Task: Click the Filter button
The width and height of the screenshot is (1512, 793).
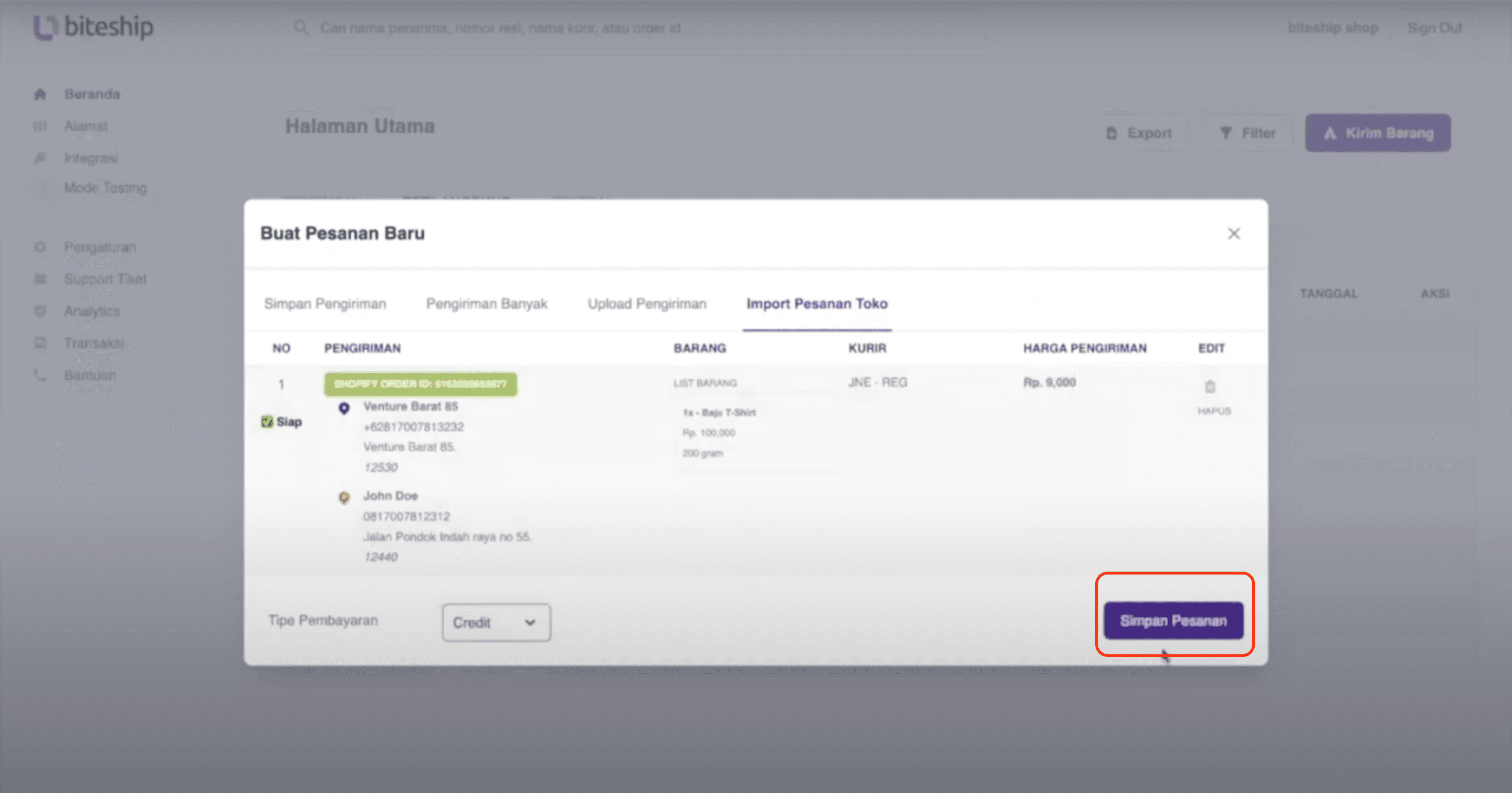Action: (1247, 133)
